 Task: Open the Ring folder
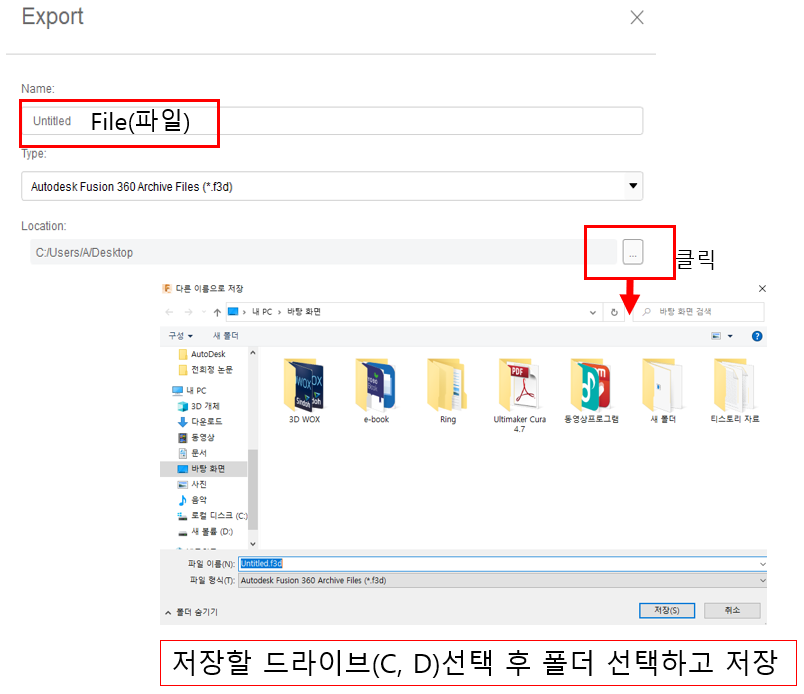448,391
